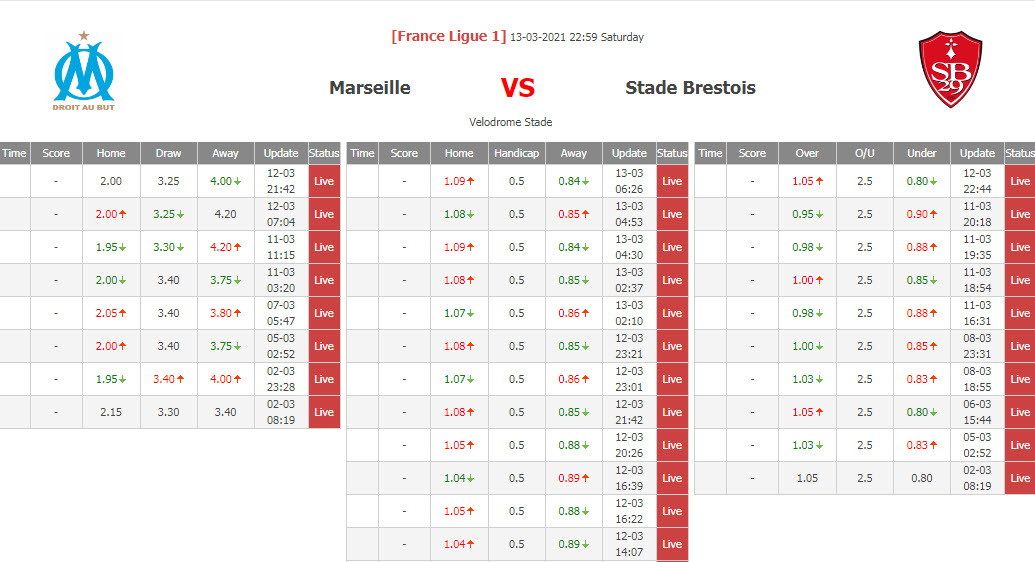Click the Handicap column header
The width and height of the screenshot is (1035, 562).
(x=516, y=153)
